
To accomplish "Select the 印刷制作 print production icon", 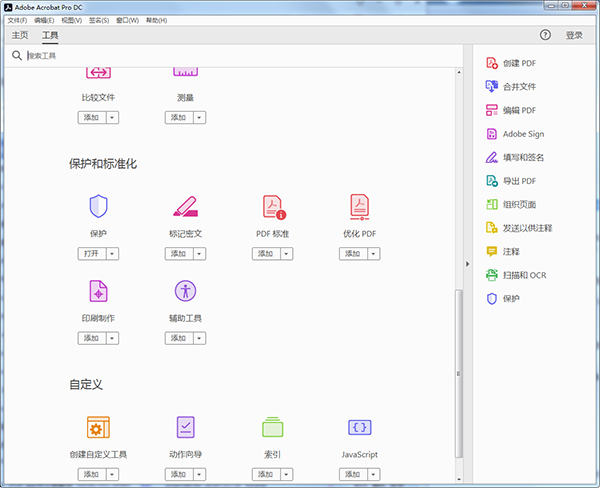I will point(98,291).
